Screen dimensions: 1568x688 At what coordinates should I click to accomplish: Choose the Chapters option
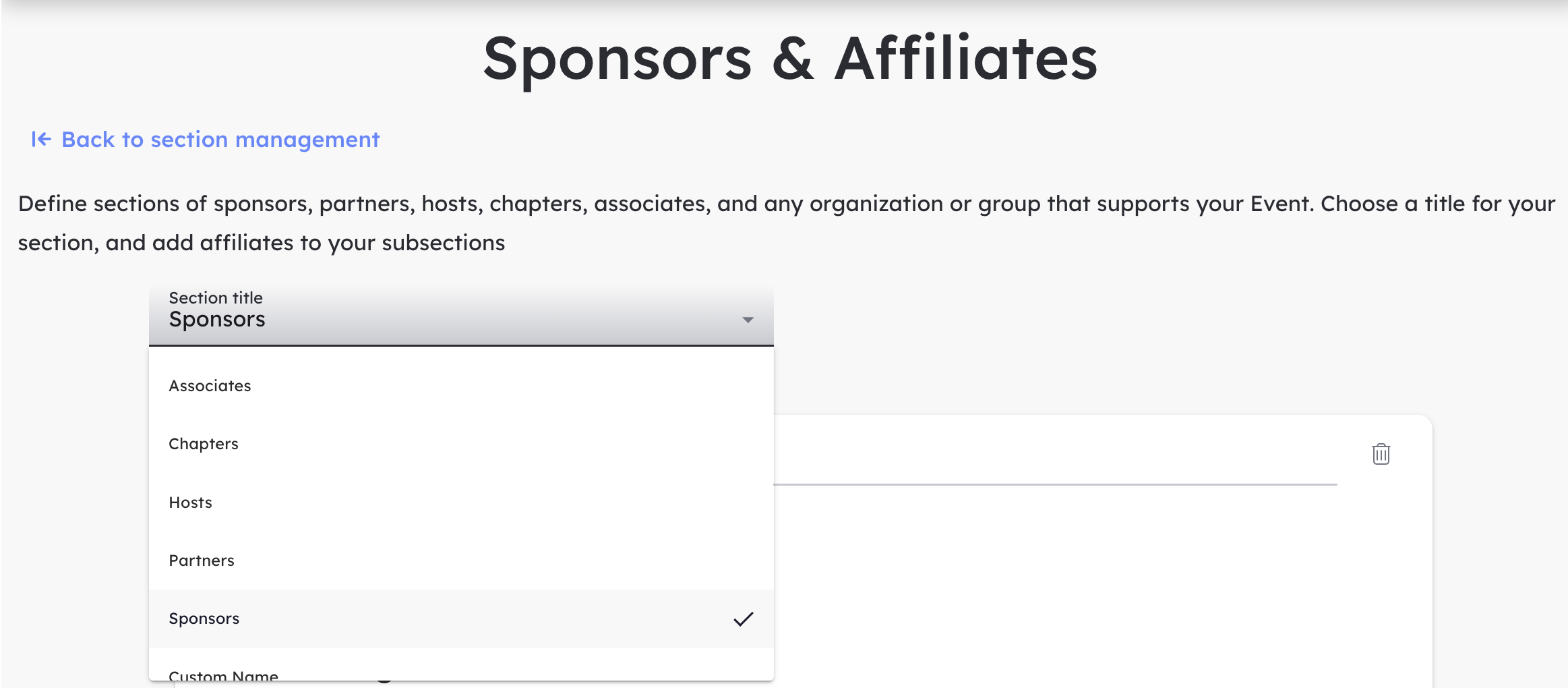pos(204,444)
